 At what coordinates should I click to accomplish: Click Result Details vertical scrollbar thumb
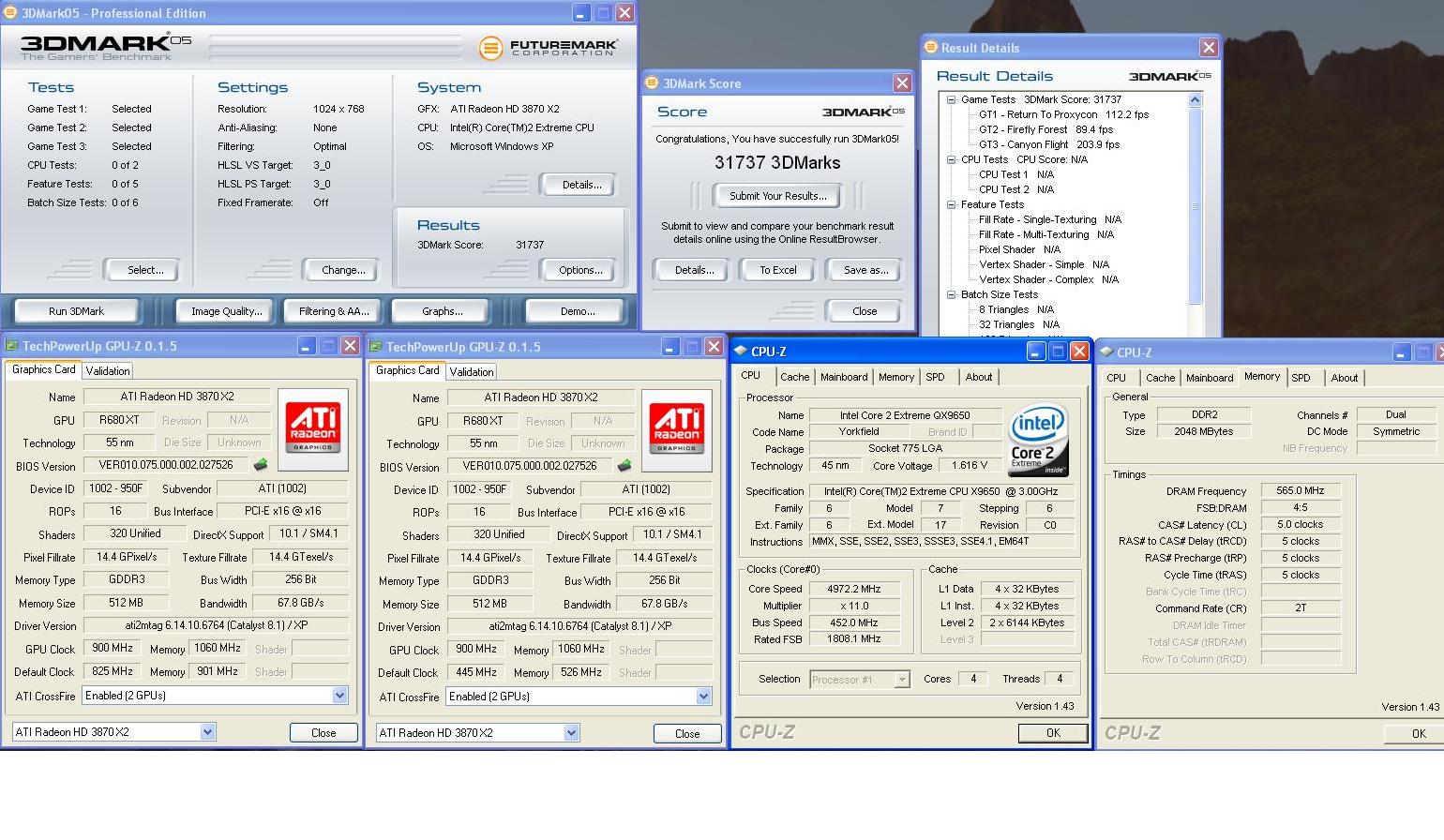pos(1195,206)
